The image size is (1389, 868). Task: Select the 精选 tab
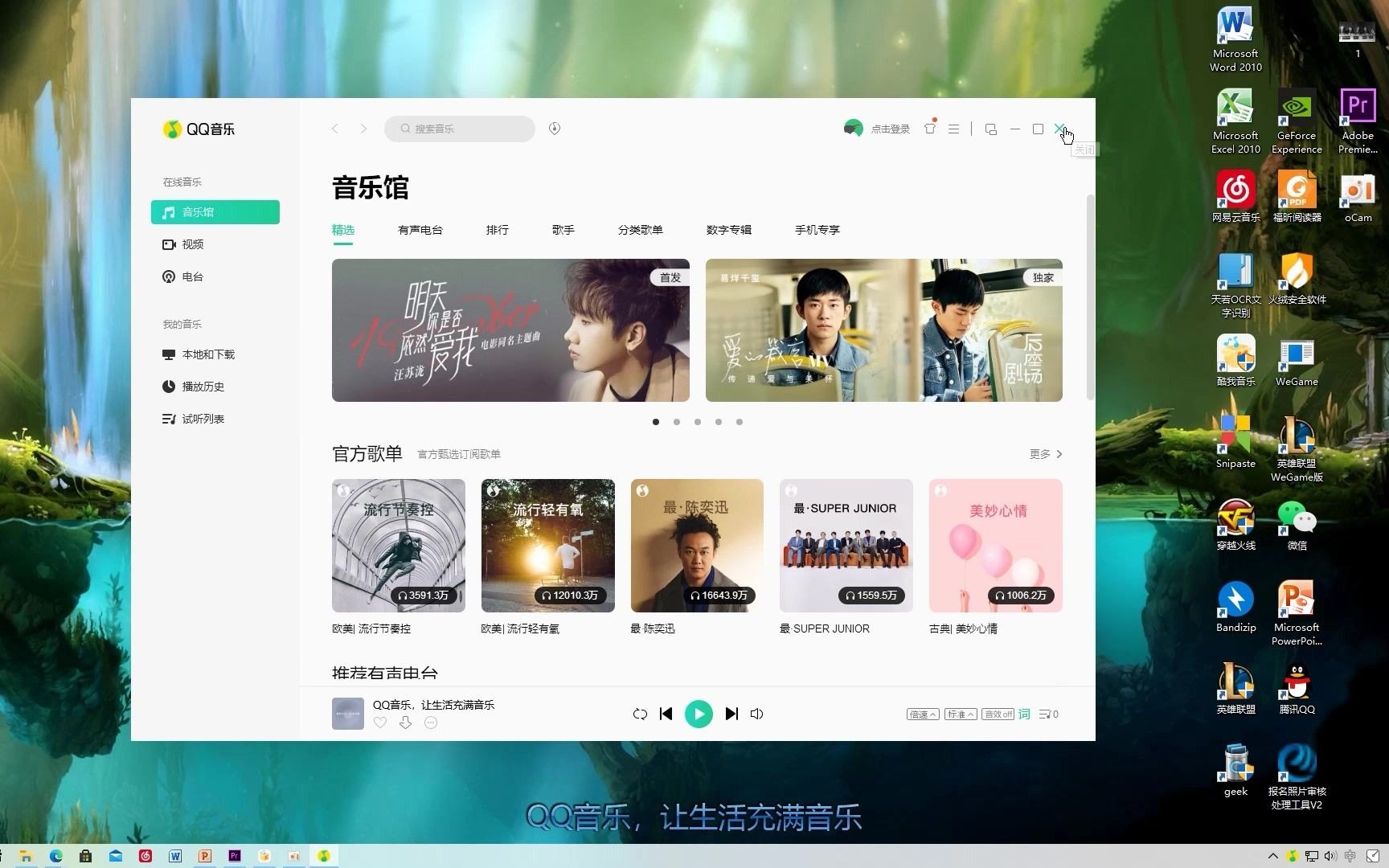(343, 230)
